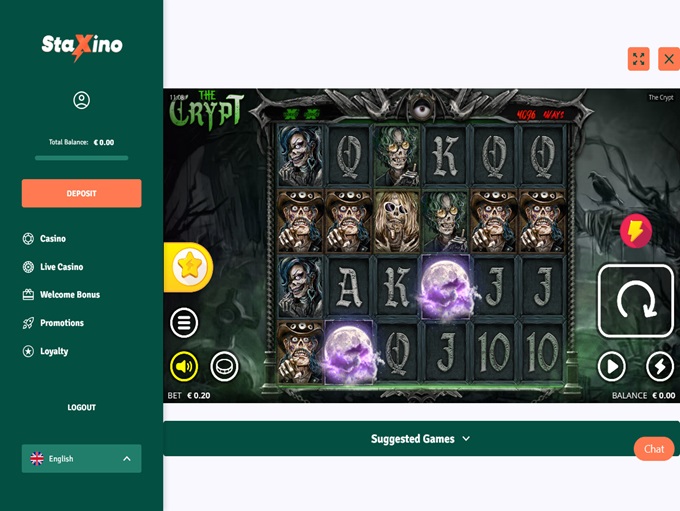This screenshot has height=511, width=680.
Task: Click the orange Deposit button
Action: tap(82, 193)
